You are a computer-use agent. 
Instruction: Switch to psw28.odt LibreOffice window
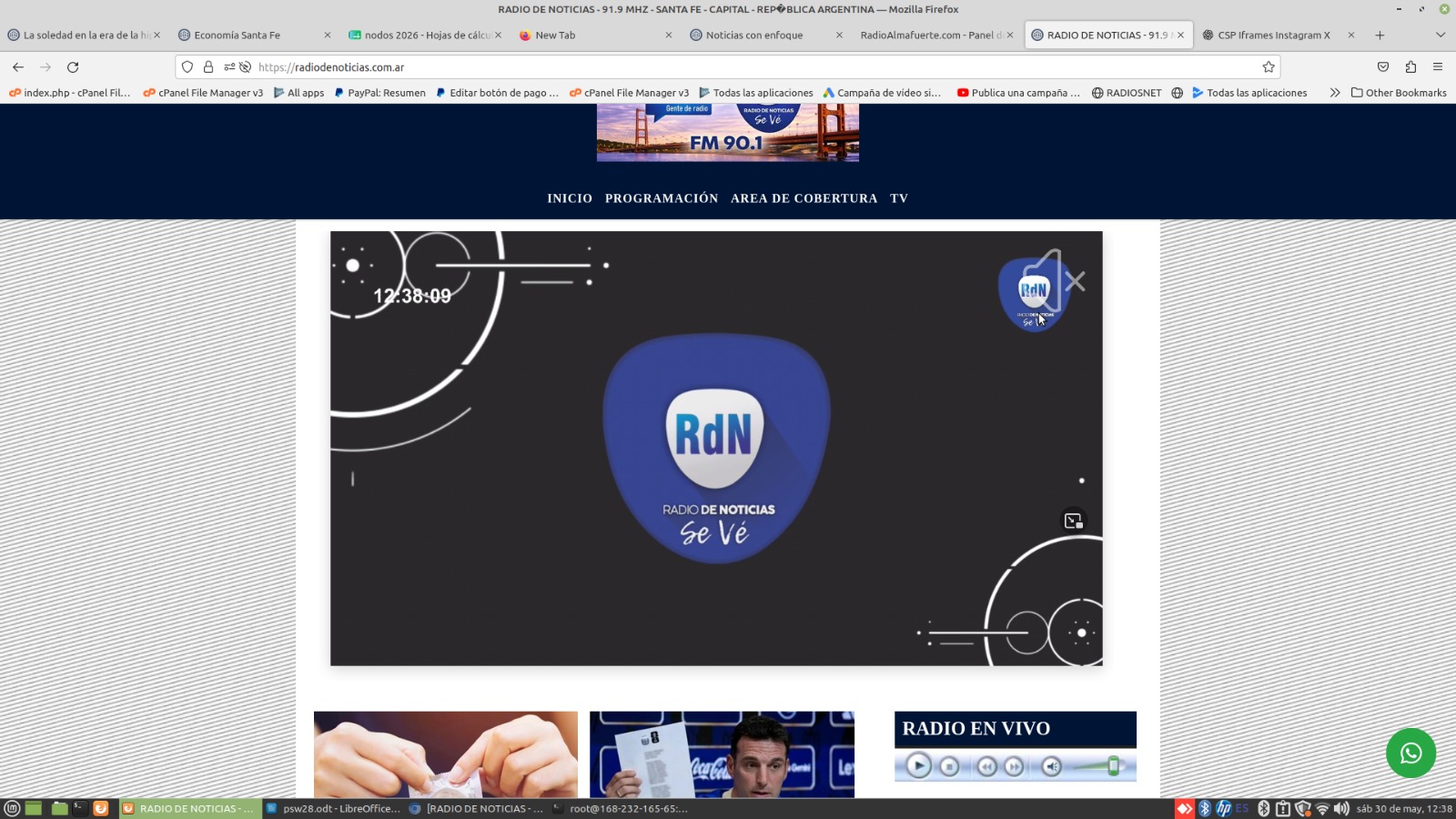pyautogui.click(x=333, y=808)
